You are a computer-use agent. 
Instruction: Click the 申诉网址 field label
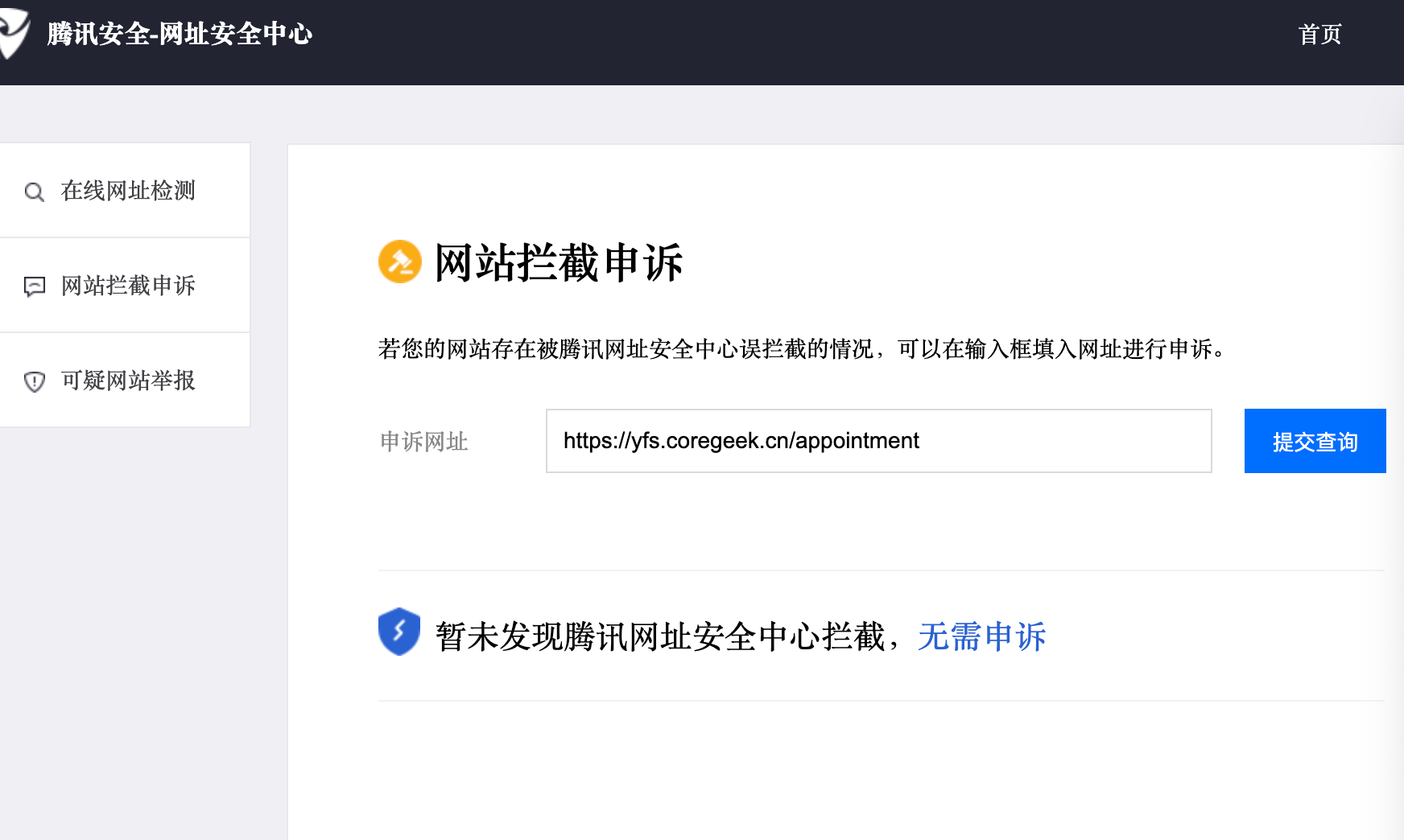coord(424,442)
